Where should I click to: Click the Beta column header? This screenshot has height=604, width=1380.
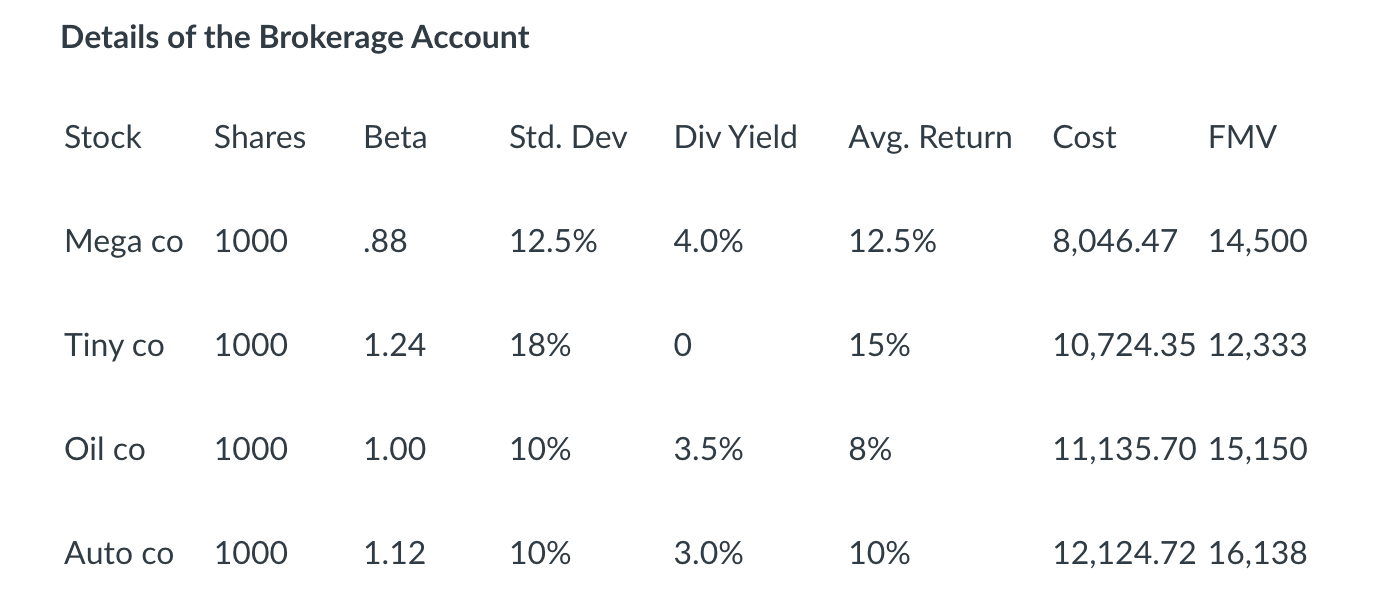coord(395,137)
